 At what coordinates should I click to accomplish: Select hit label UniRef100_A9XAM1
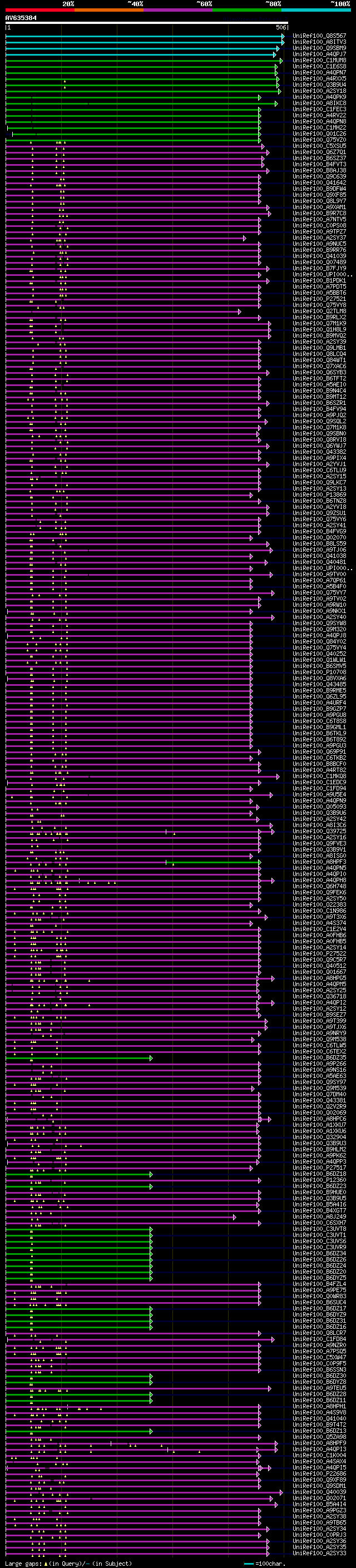(319, 207)
